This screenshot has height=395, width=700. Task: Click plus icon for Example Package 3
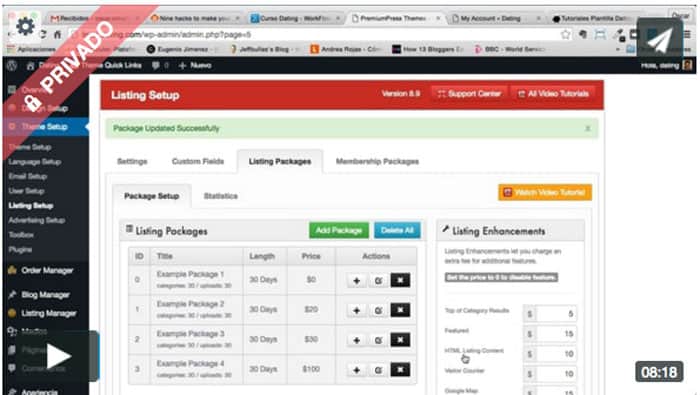click(x=356, y=340)
